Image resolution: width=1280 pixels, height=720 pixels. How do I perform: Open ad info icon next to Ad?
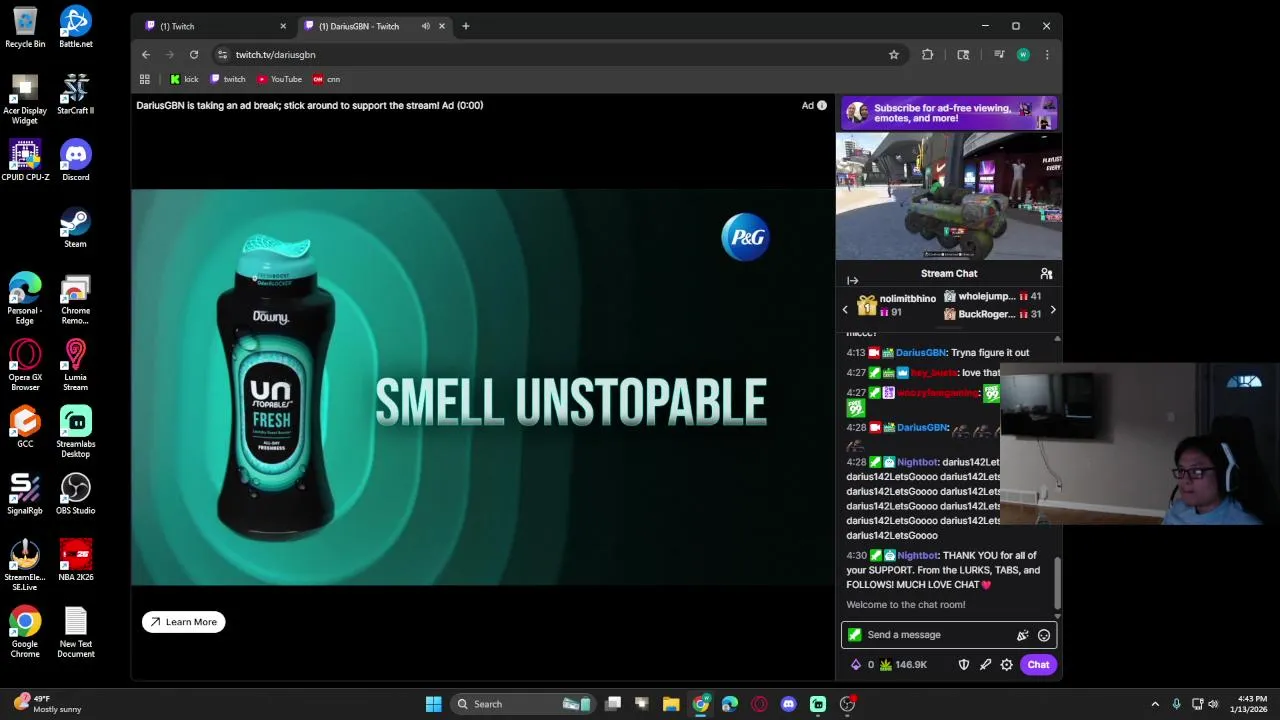pos(822,105)
